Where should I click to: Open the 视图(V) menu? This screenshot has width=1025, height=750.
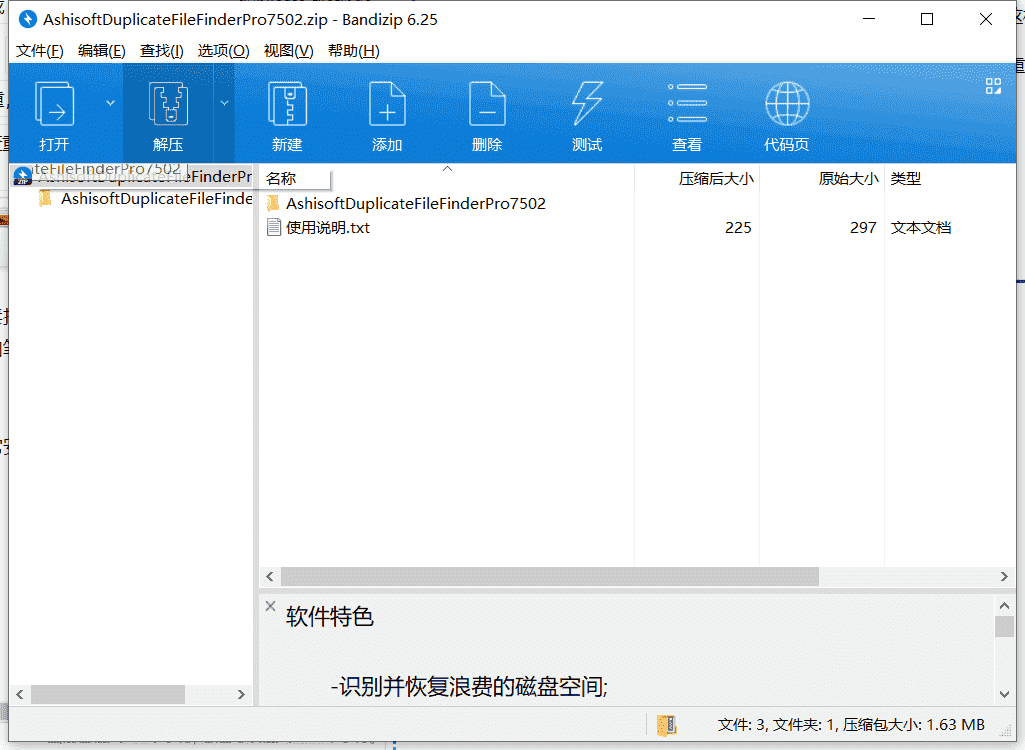point(288,51)
